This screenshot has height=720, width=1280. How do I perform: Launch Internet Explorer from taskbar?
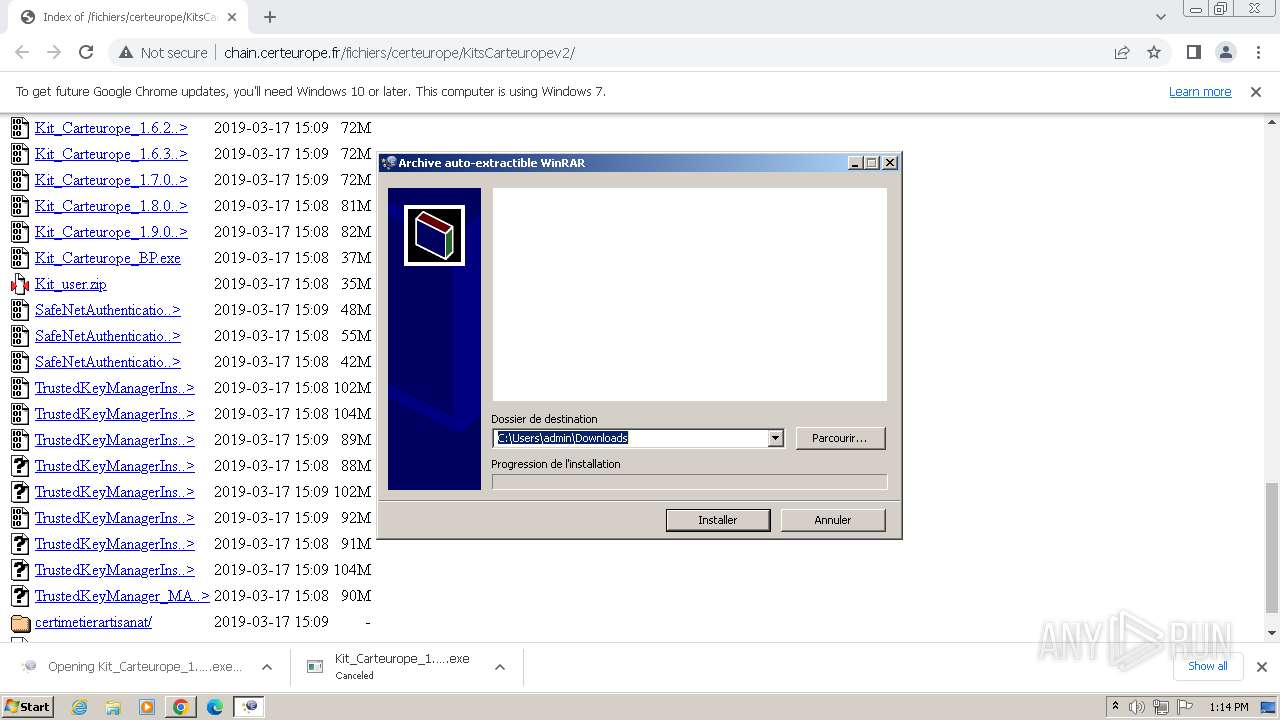[80, 707]
